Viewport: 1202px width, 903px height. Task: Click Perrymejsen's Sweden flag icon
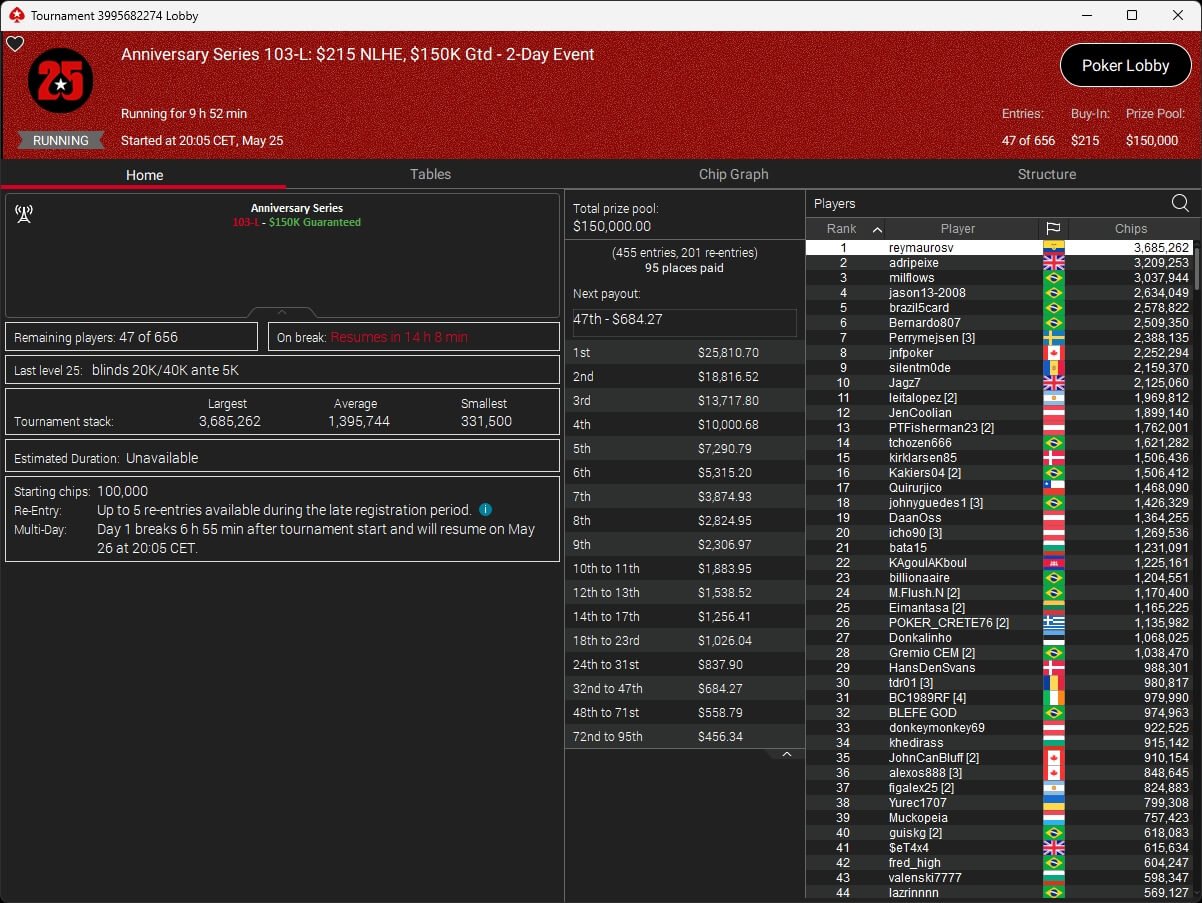pos(1053,338)
